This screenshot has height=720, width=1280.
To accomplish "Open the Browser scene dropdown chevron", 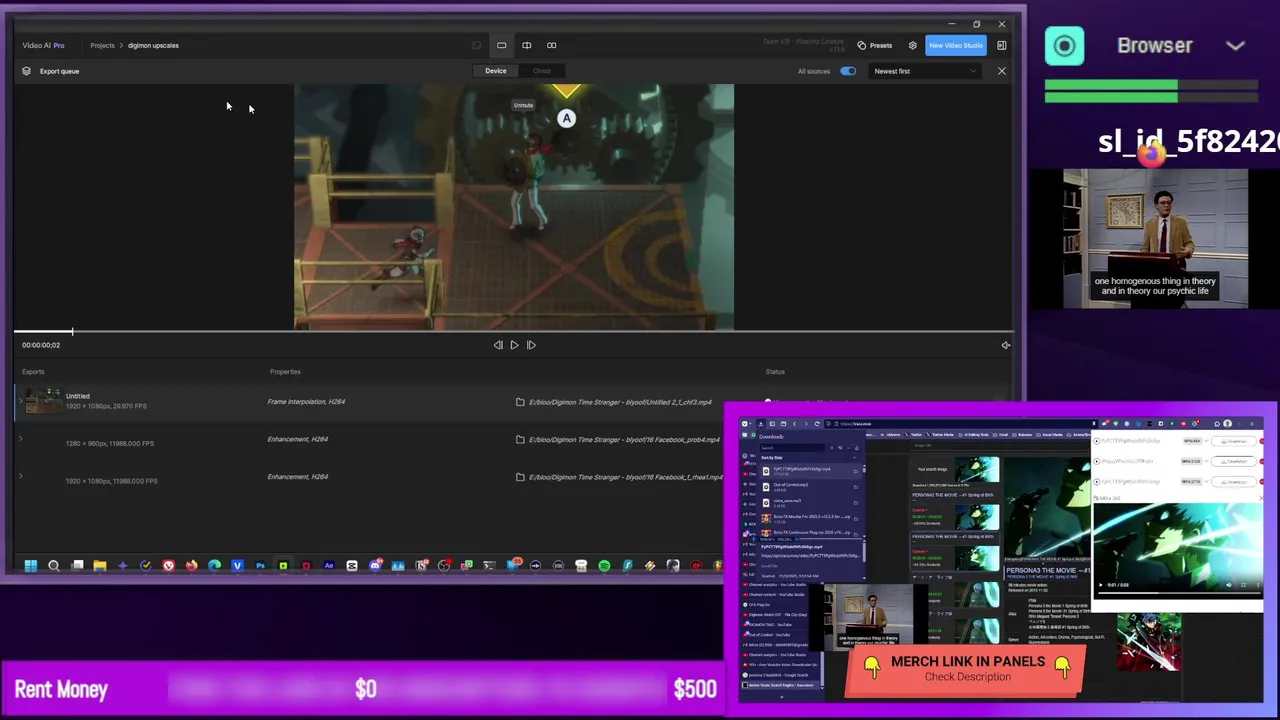I will [x=1235, y=46].
